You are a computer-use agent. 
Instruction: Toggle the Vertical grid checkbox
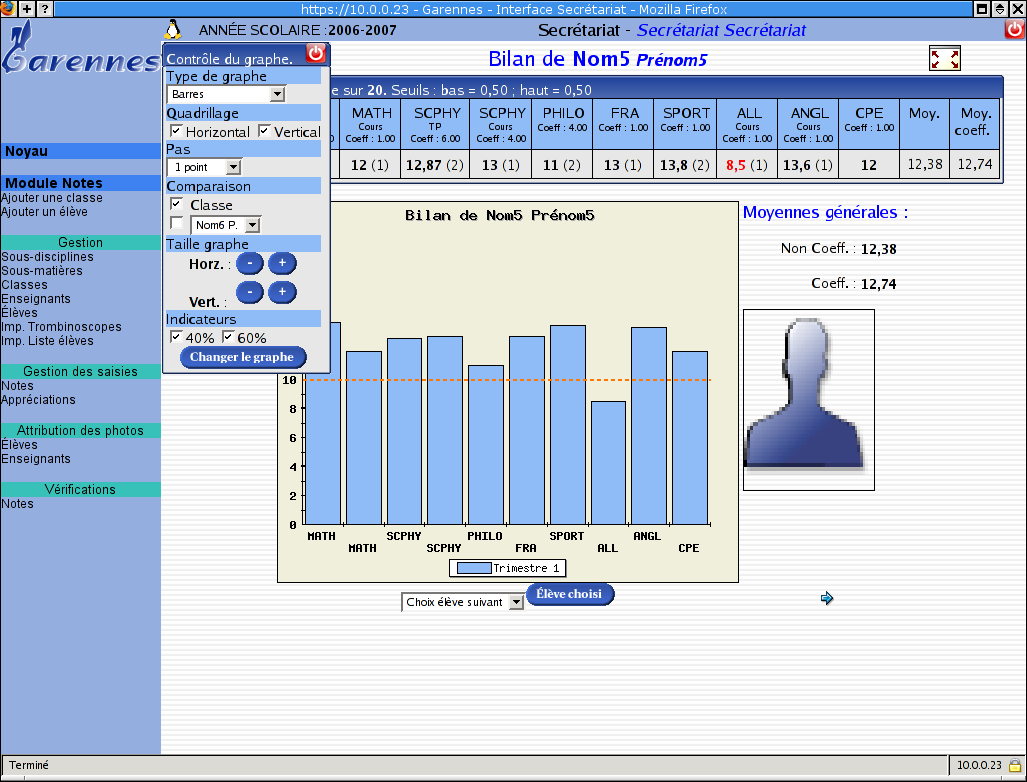coord(265,132)
